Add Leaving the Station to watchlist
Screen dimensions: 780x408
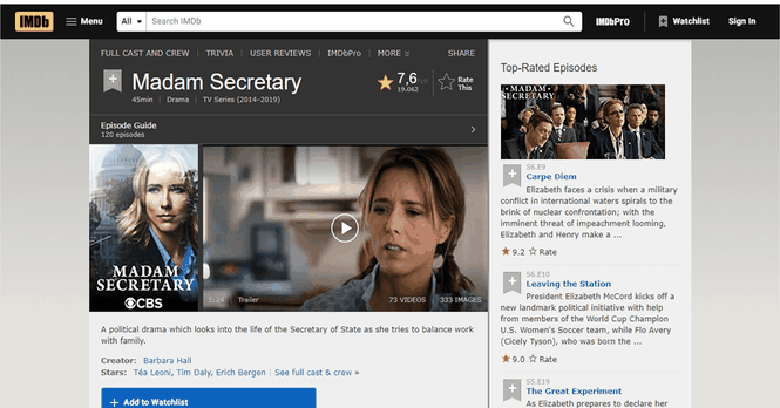511,281
